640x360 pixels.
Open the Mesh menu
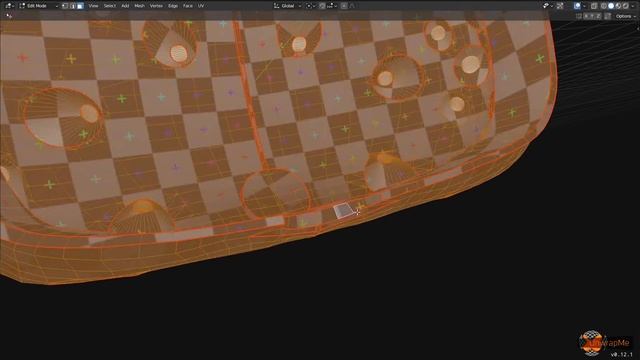139,6
